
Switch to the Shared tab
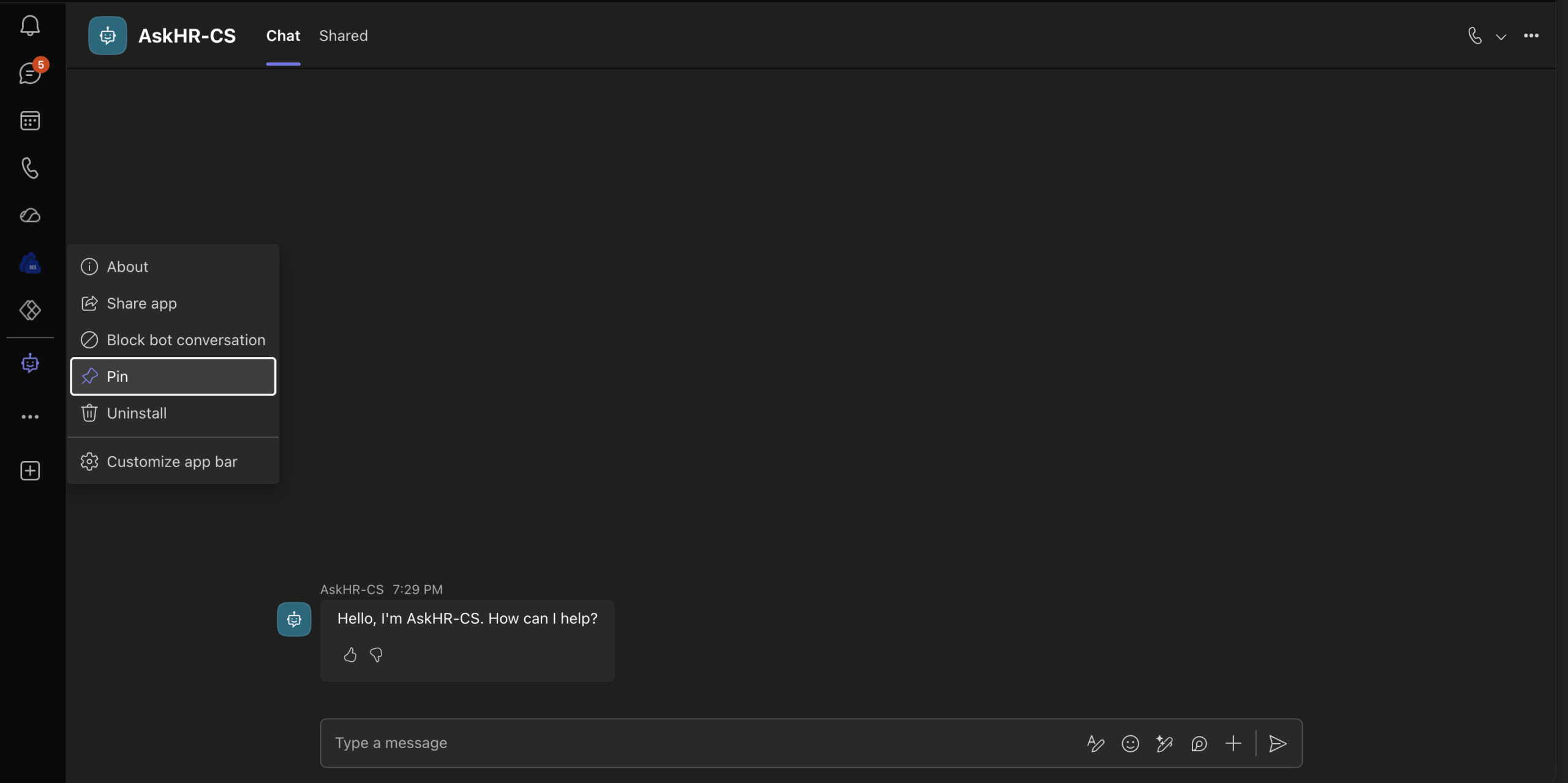tap(344, 36)
